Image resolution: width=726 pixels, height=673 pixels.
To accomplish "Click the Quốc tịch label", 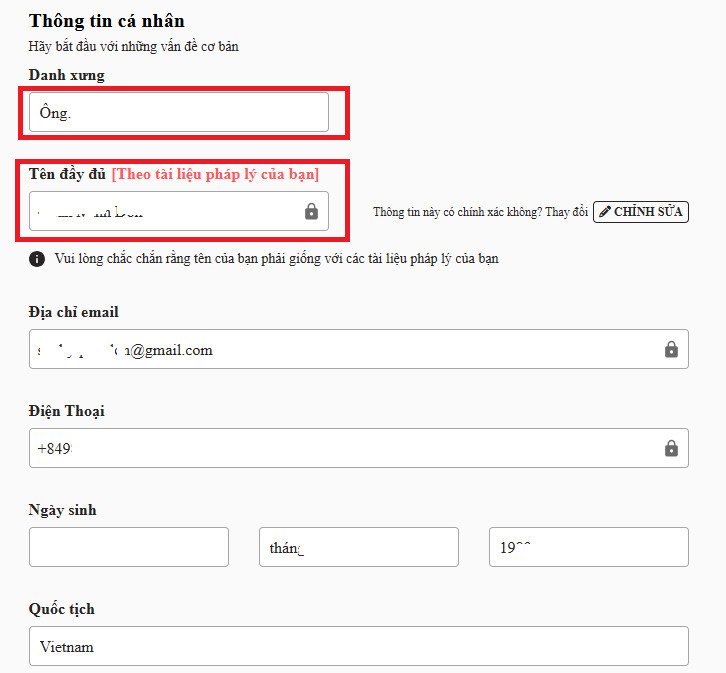I will [62, 609].
